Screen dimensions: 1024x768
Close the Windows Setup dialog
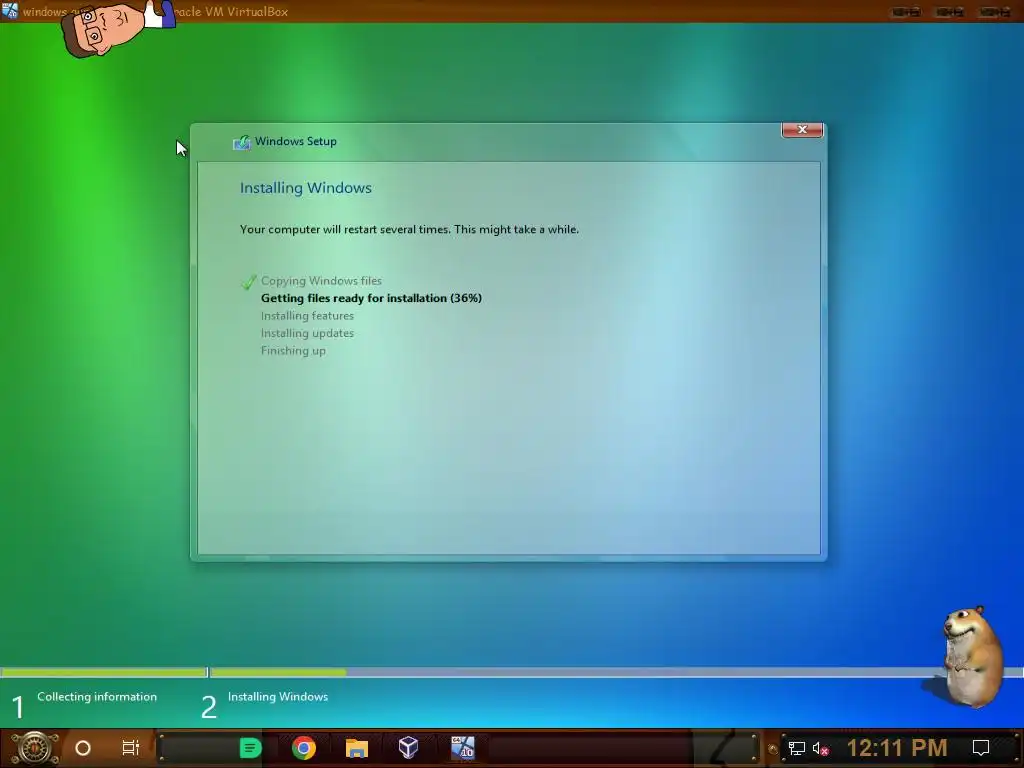[802, 129]
